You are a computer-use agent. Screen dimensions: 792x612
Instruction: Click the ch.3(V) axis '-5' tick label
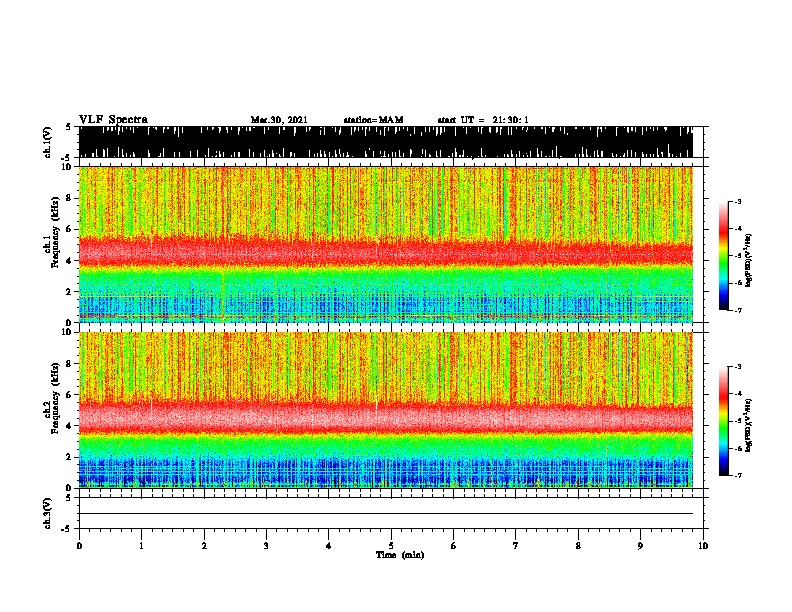(66, 529)
